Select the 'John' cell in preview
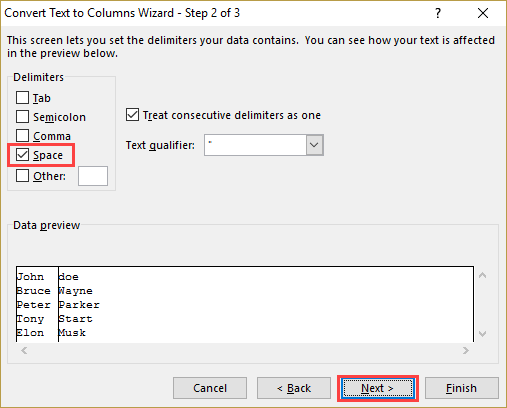Viewport: 507px width, 408px height. pyautogui.click(x=30, y=277)
